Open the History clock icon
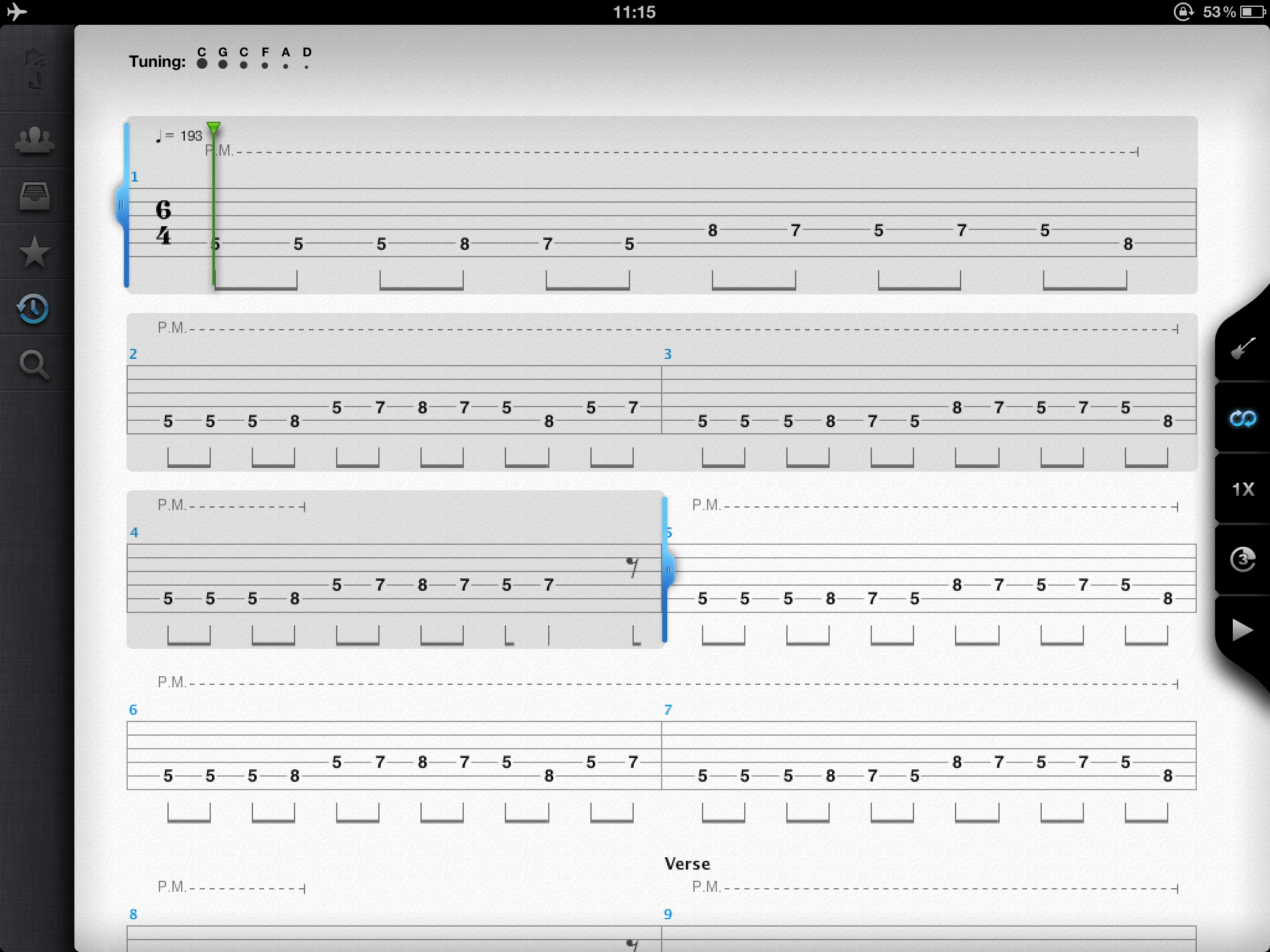This screenshot has height=952, width=1270. point(34,308)
